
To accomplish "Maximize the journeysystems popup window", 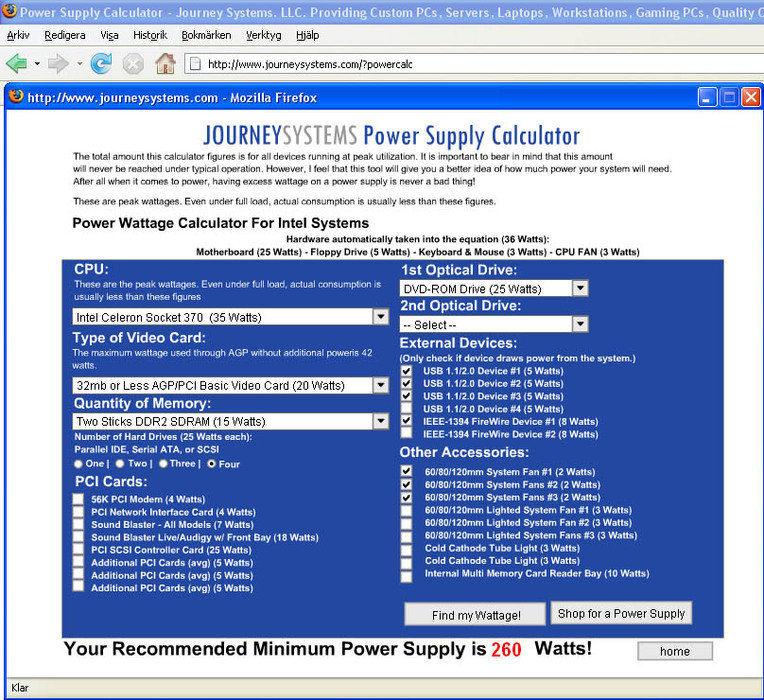I will point(729,97).
